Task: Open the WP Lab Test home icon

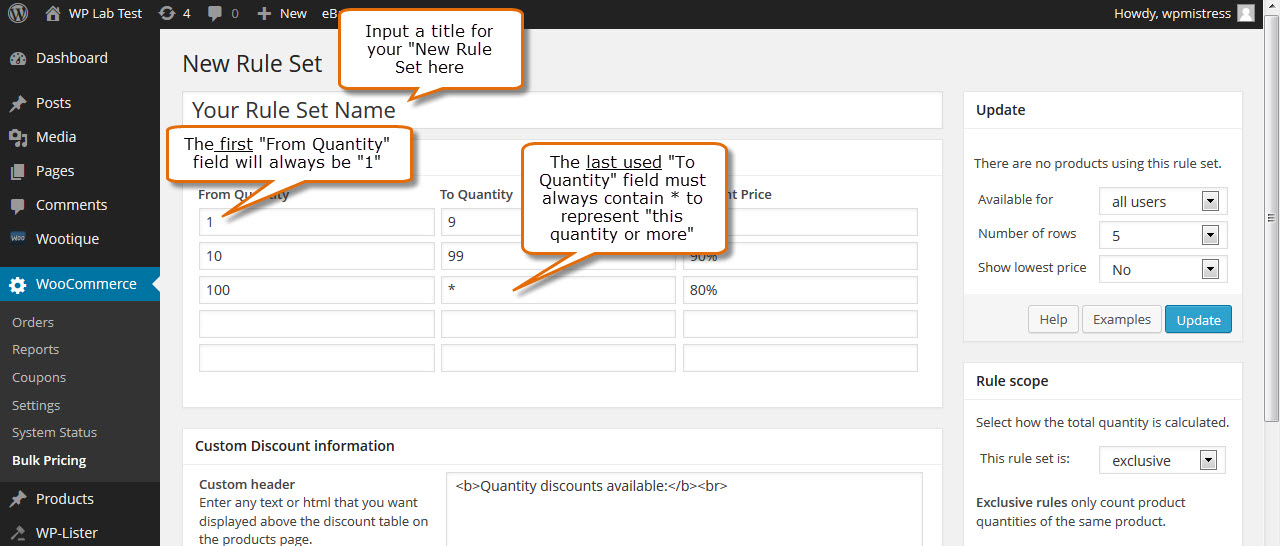Action: (x=53, y=13)
